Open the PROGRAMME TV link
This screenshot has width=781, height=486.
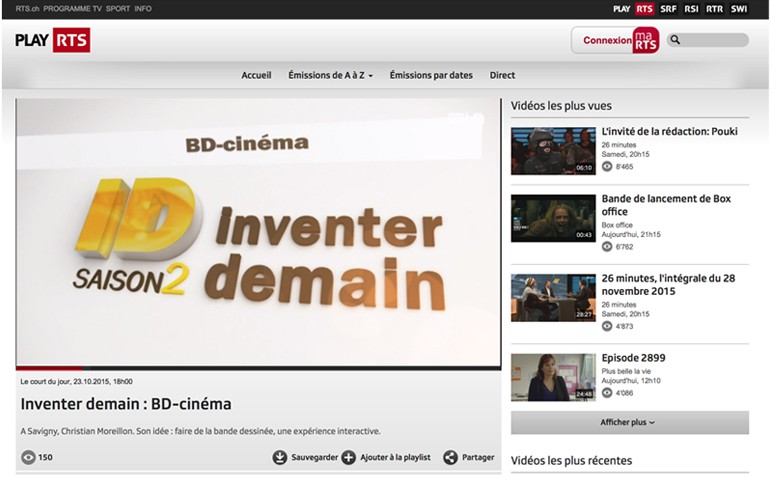click(72, 8)
